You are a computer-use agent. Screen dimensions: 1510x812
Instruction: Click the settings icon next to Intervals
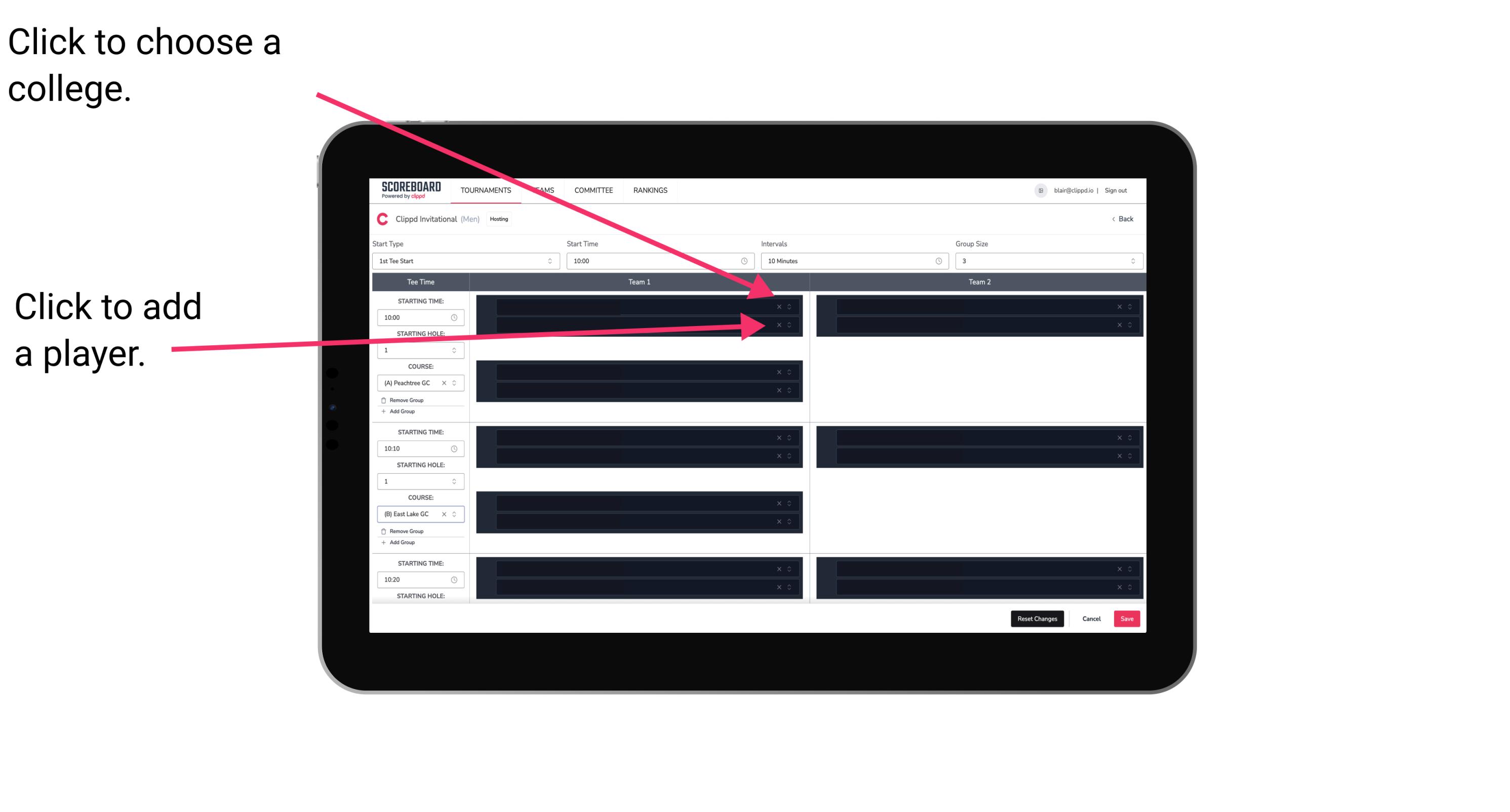(x=937, y=261)
